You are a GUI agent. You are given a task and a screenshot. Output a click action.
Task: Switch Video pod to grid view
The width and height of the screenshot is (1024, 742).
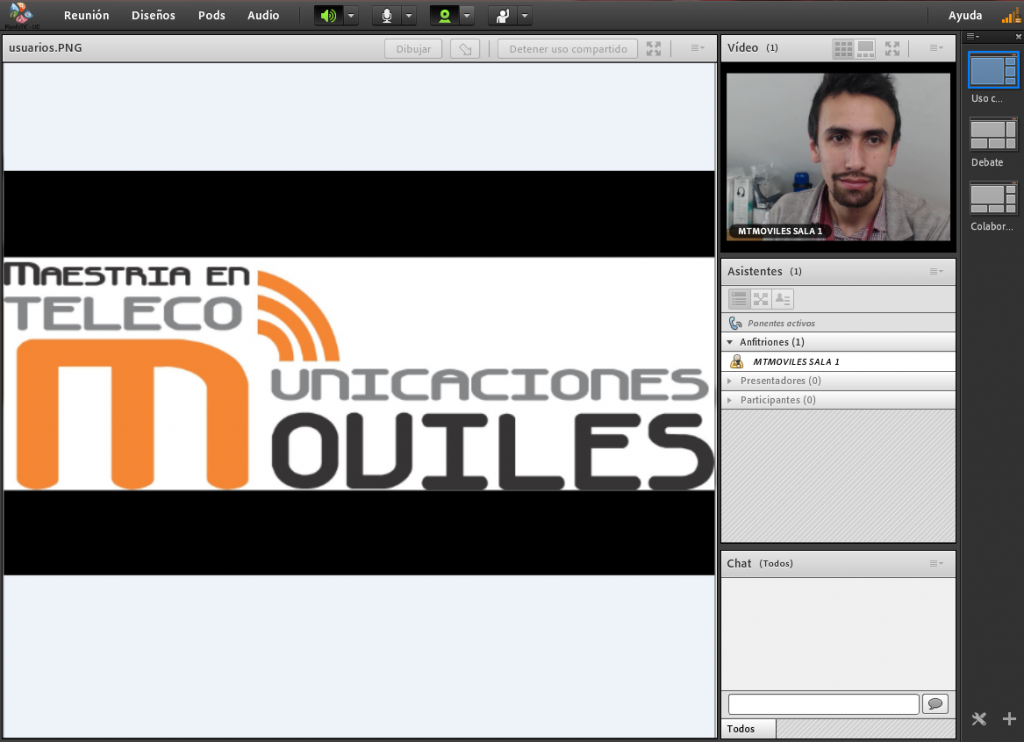845,48
